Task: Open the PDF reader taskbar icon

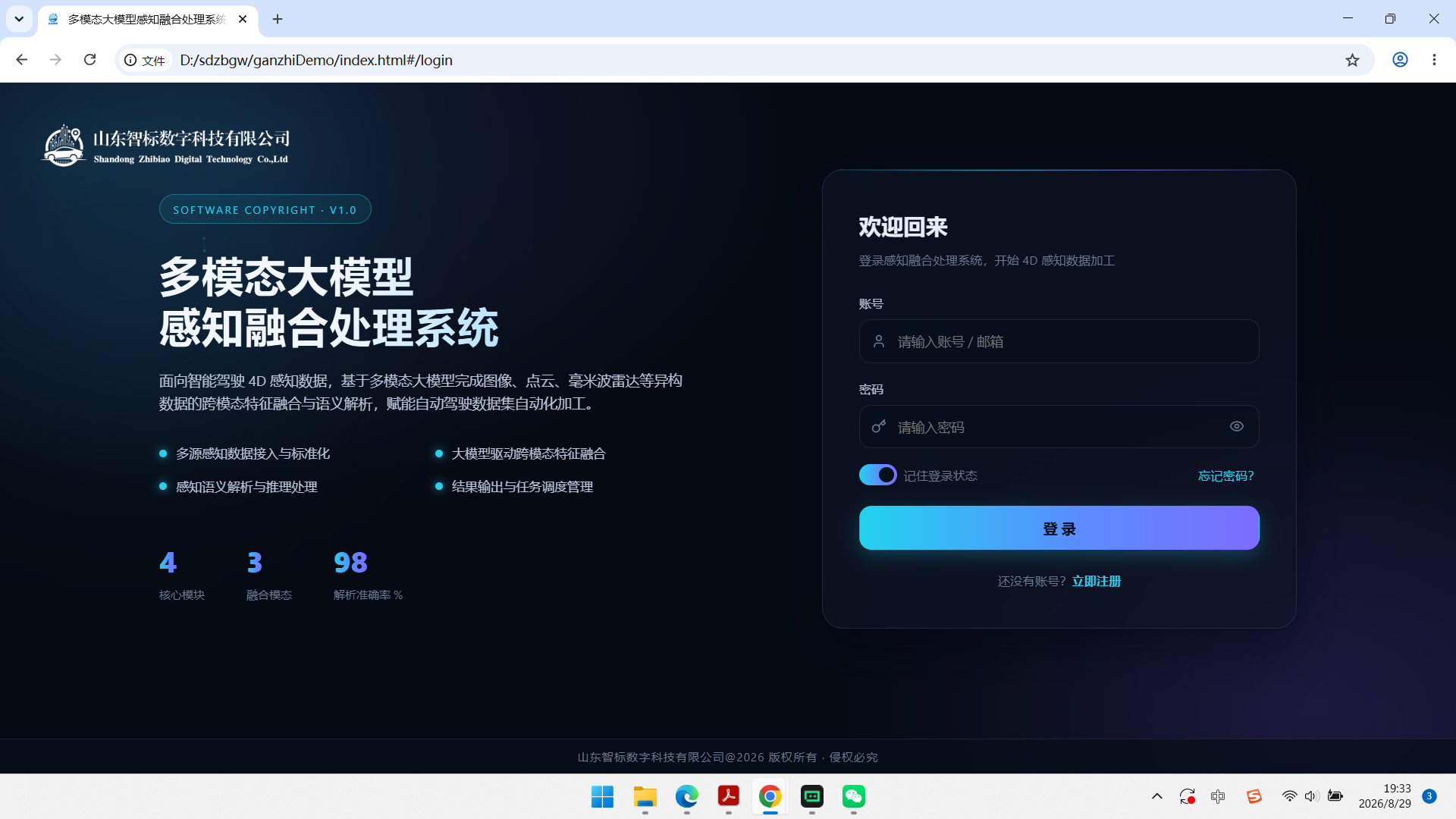Action: 728,796
